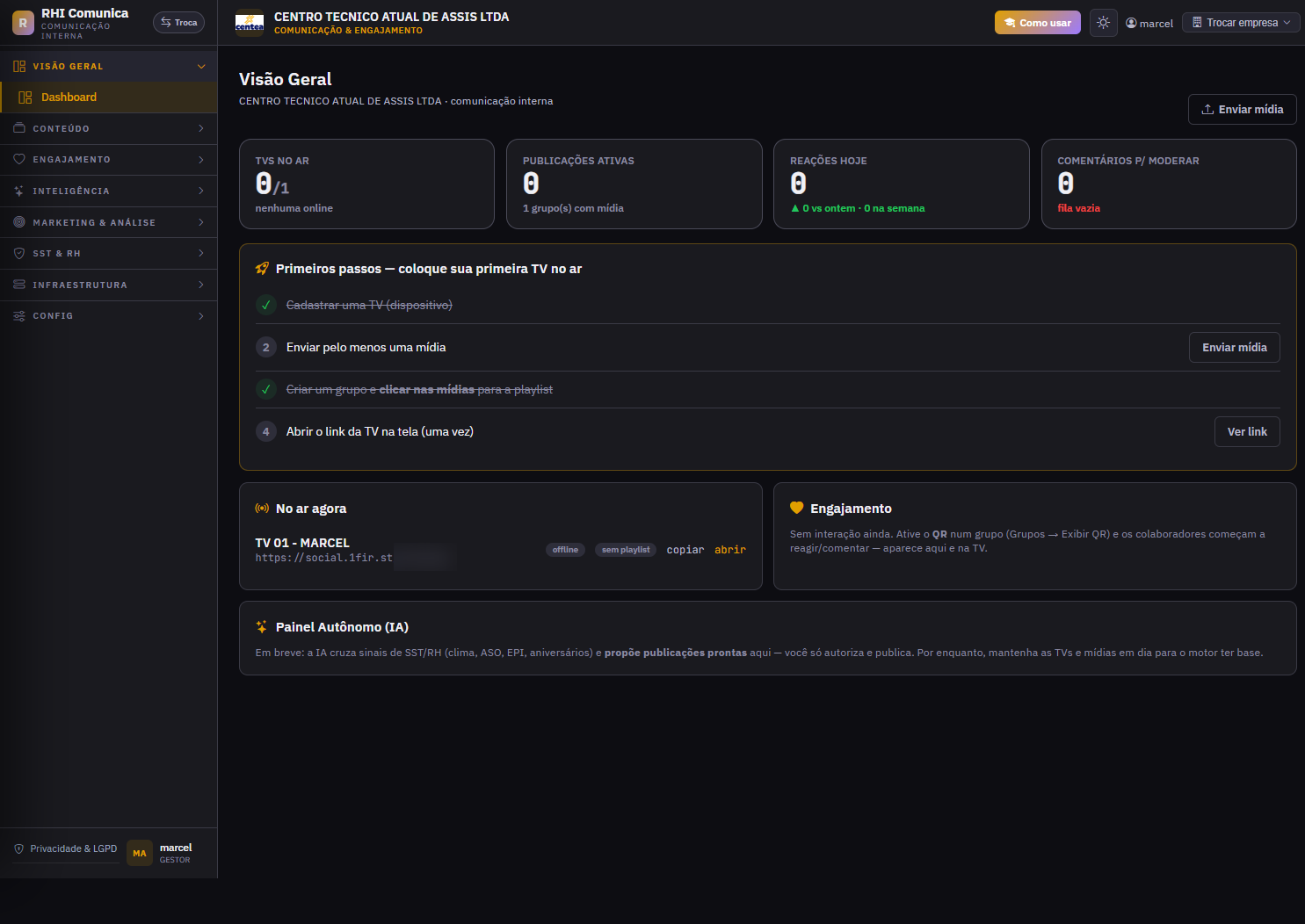
Task: Click the RHI Comunica logo icon
Action: (23, 23)
